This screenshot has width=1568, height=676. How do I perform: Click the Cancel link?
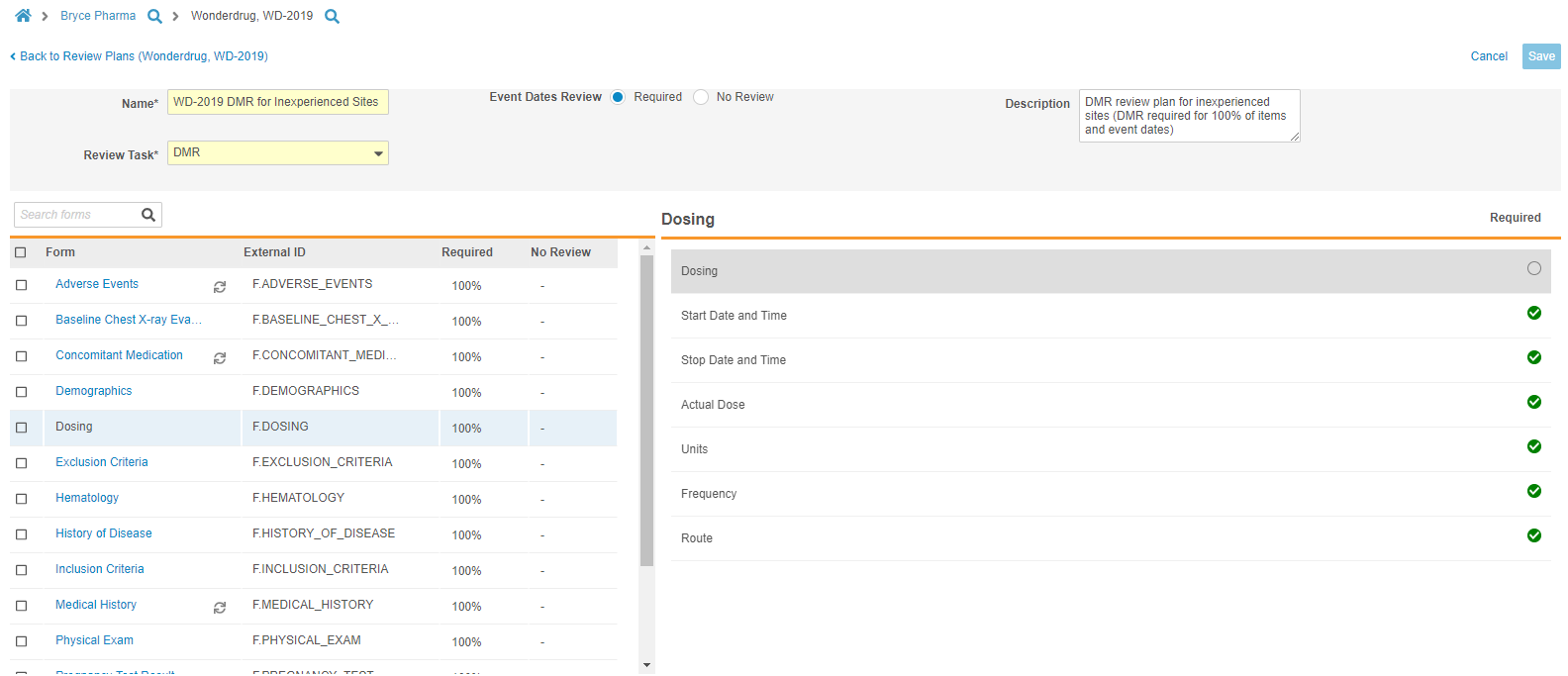1488,56
